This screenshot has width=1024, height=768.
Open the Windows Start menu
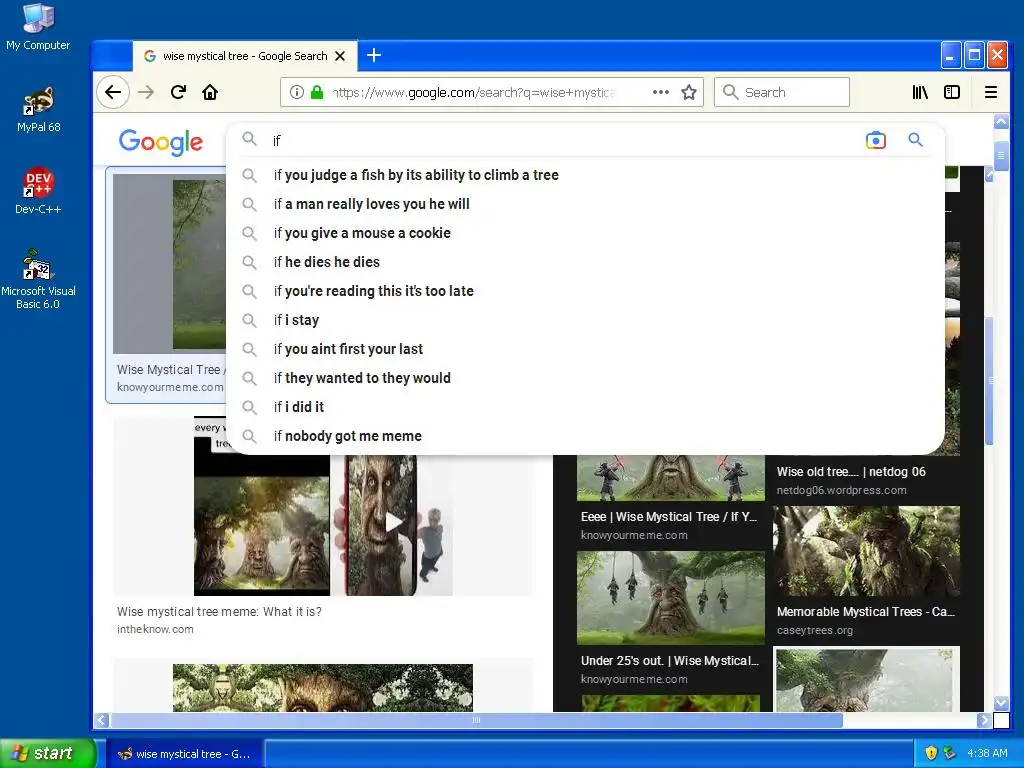click(47, 753)
